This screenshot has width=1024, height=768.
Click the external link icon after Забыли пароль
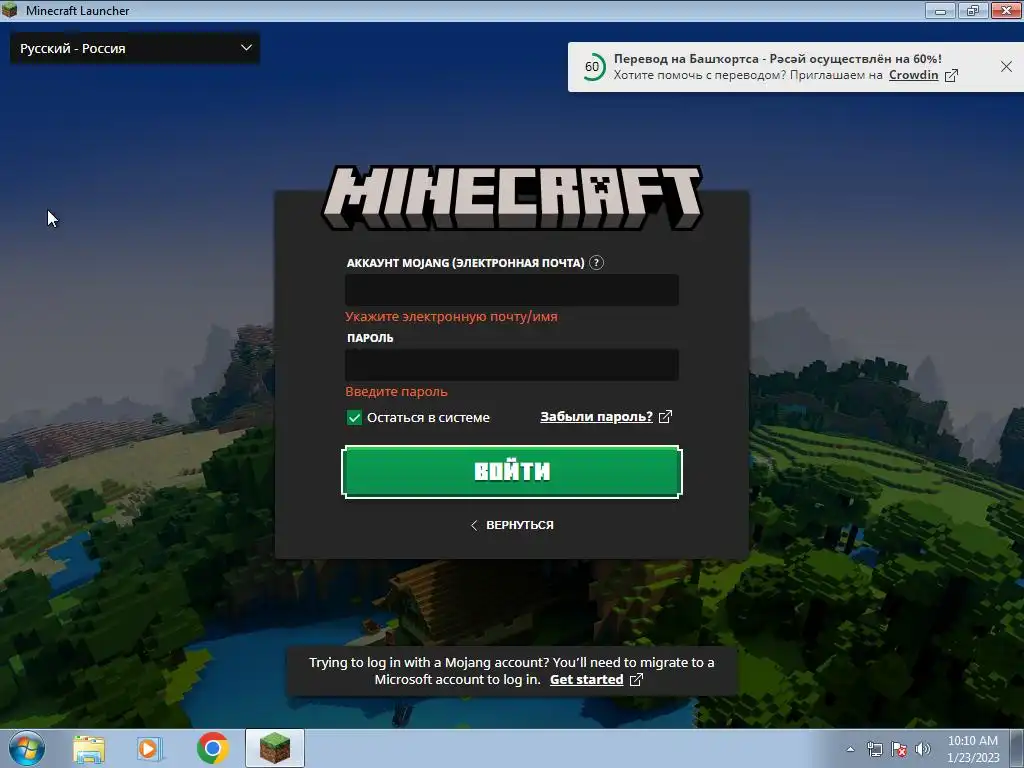point(665,417)
